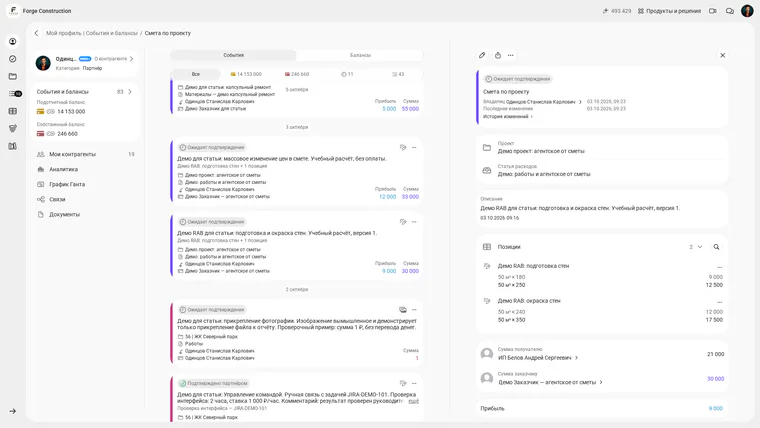Expand the positions count dropdown showing 2
Screen dimensions: 760x428
[696, 247]
